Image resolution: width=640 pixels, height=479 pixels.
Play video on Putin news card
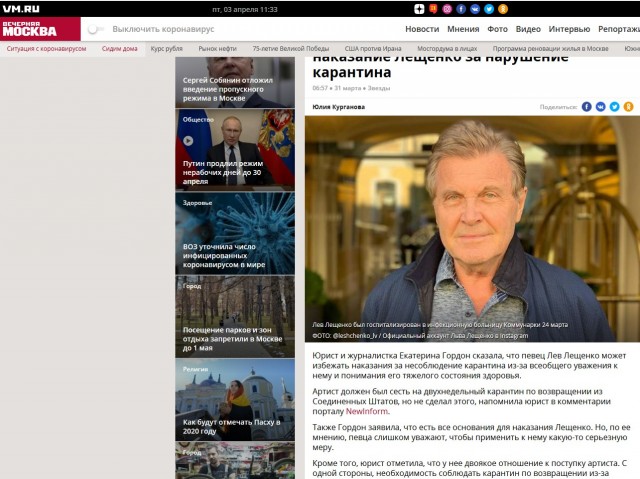point(188,141)
